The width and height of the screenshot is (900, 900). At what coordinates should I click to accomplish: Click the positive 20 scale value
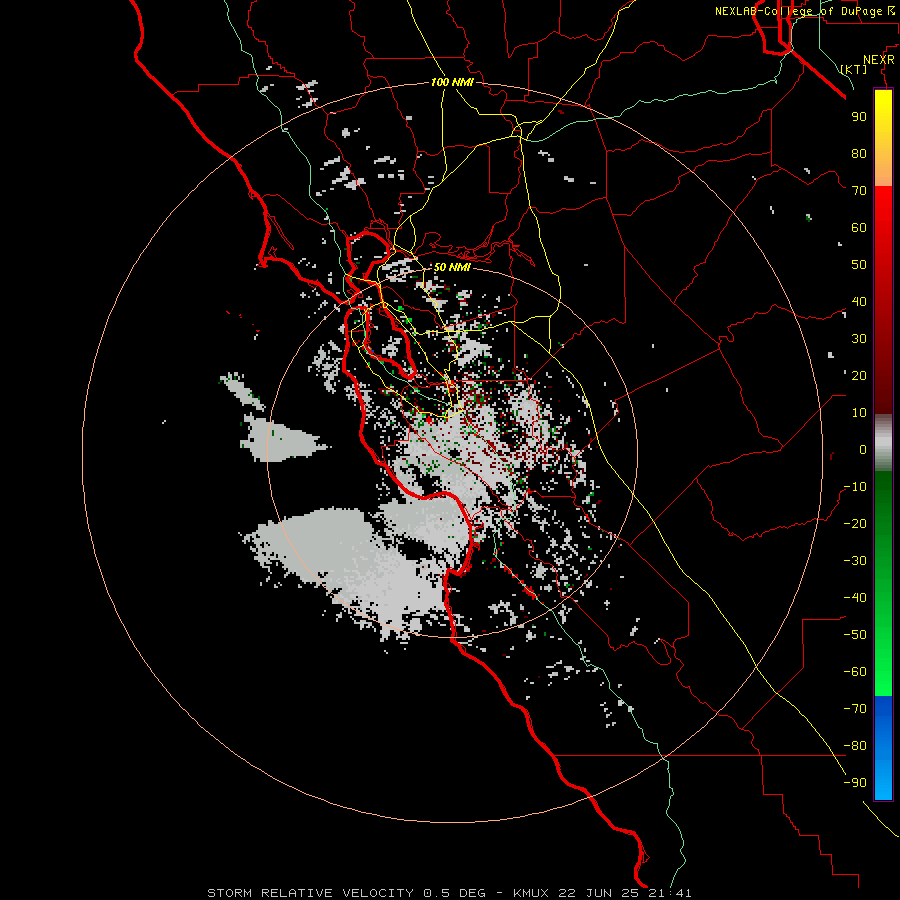point(859,375)
